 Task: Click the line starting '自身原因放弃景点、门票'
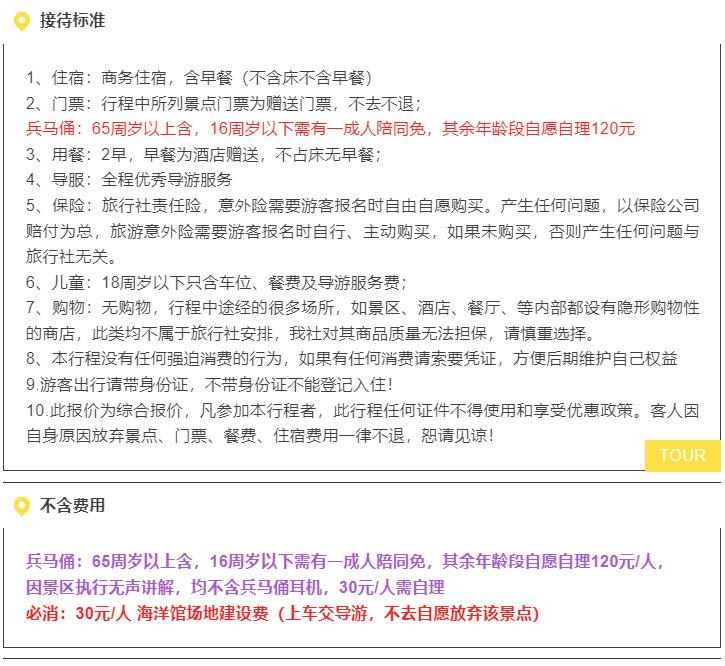click(x=260, y=436)
